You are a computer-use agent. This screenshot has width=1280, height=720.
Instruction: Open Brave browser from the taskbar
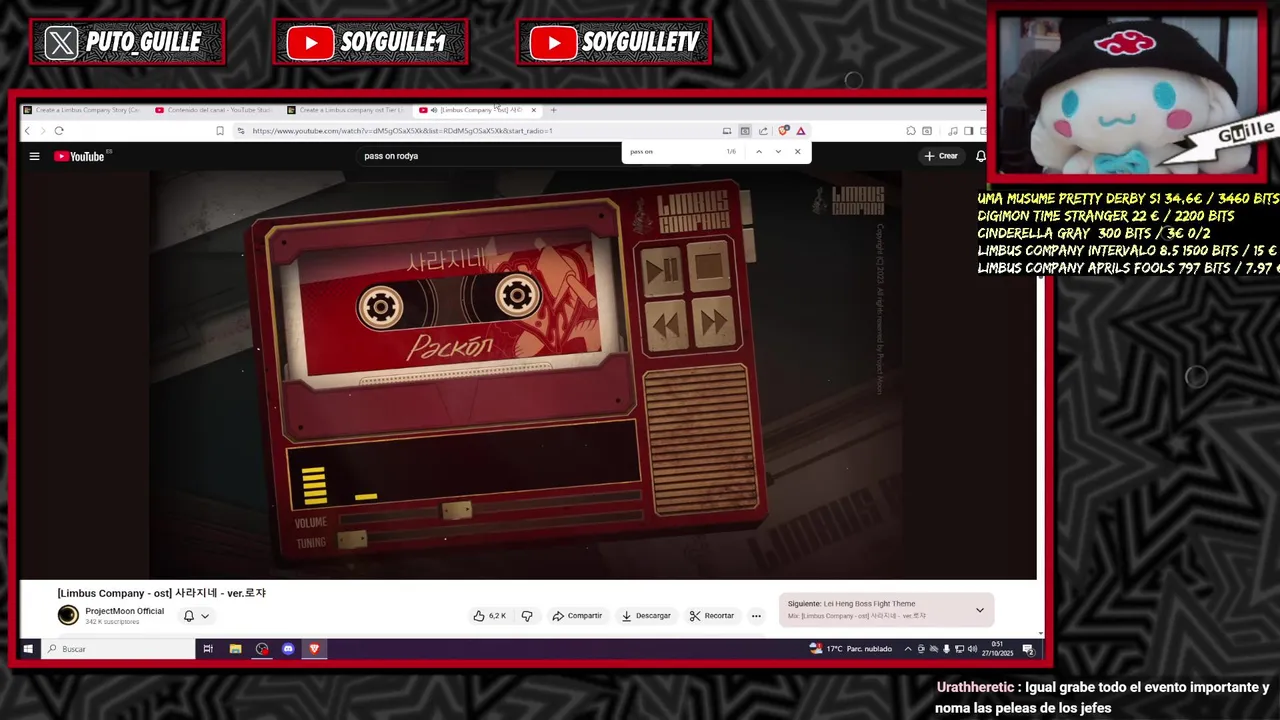click(x=314, y=649)
